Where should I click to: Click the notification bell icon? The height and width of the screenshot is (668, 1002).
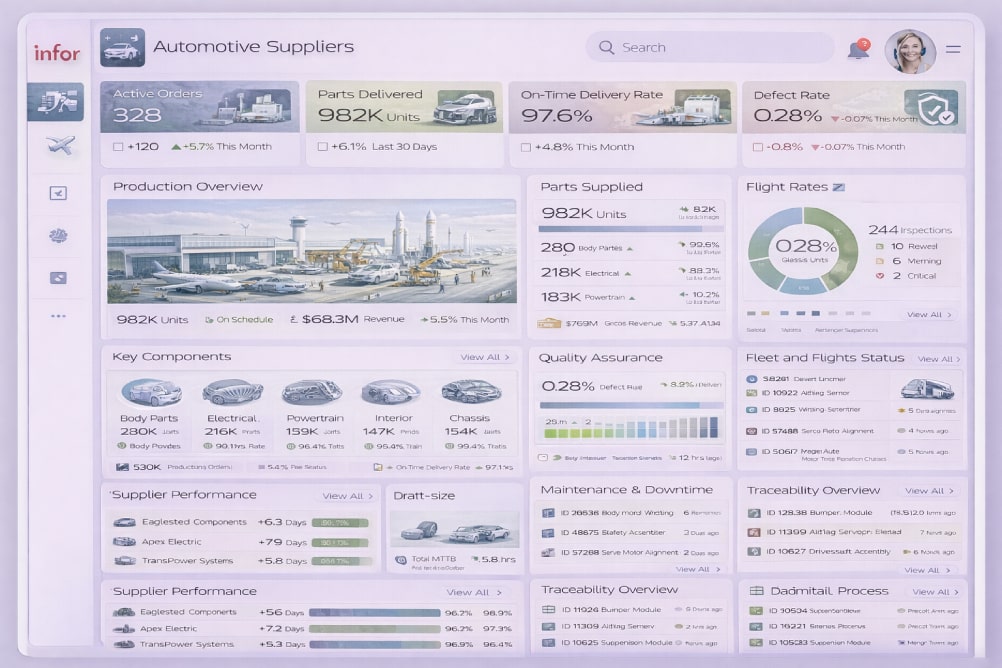[858, 49]
